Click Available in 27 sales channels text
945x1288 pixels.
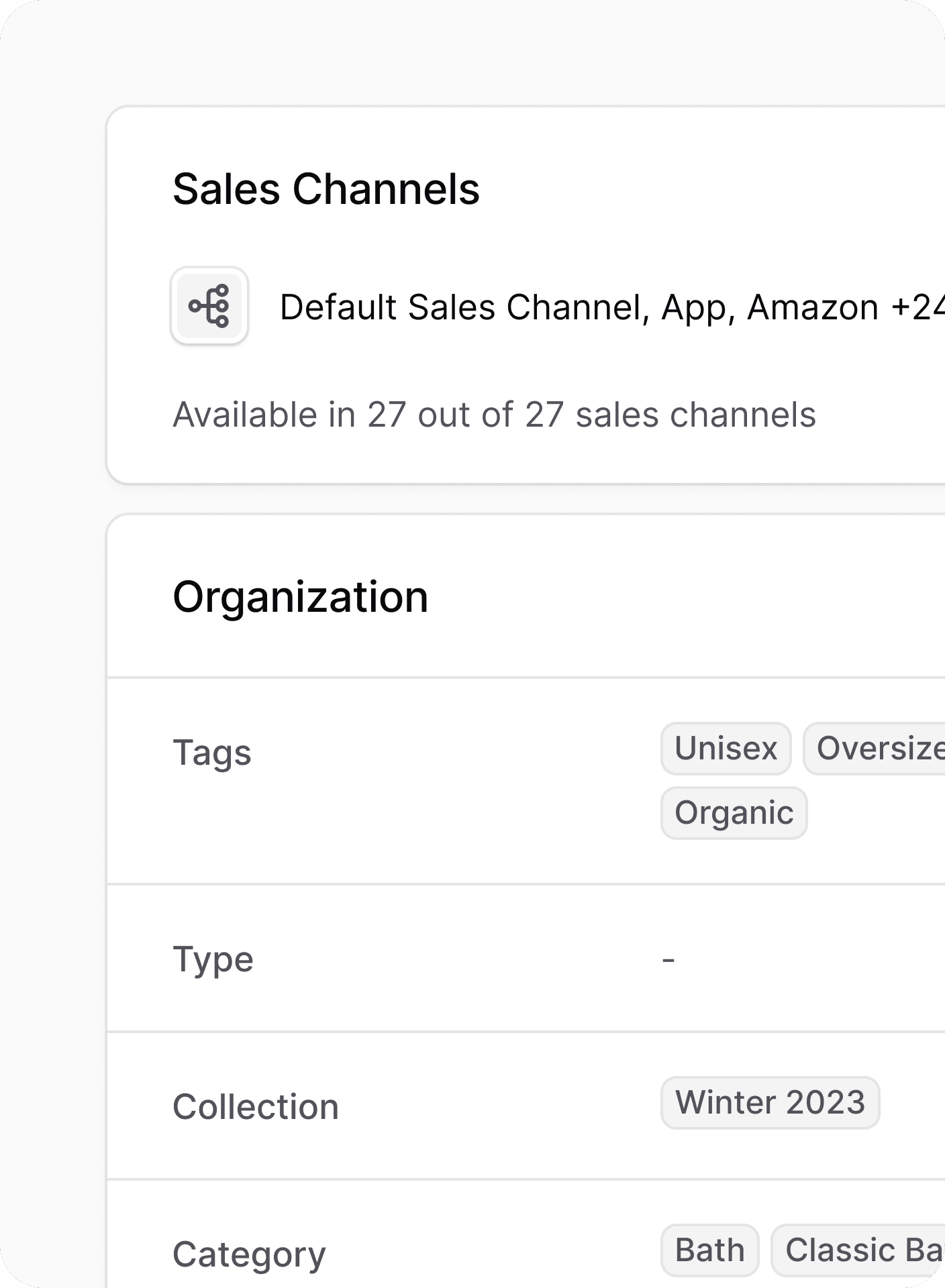coord(494,415)
